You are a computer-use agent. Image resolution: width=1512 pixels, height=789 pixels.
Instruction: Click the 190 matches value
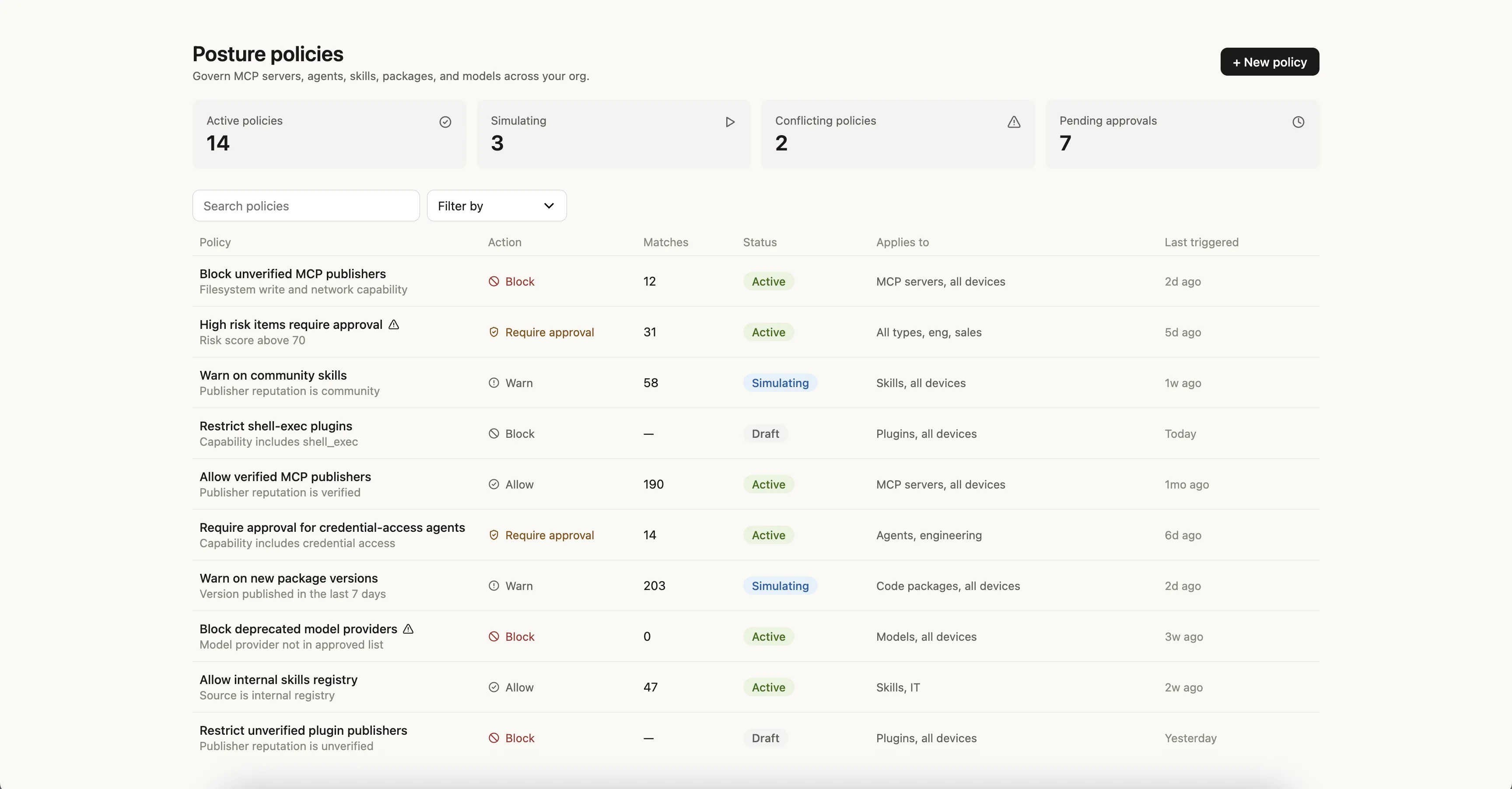coord(653,485)
